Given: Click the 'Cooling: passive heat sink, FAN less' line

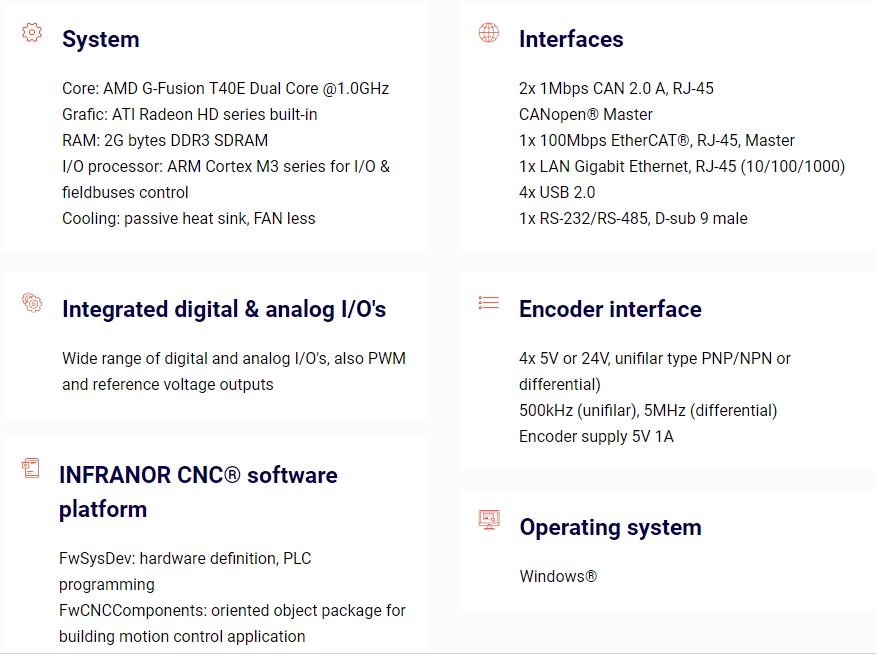Looking at the screenshot, I should [x=189, y=218].
